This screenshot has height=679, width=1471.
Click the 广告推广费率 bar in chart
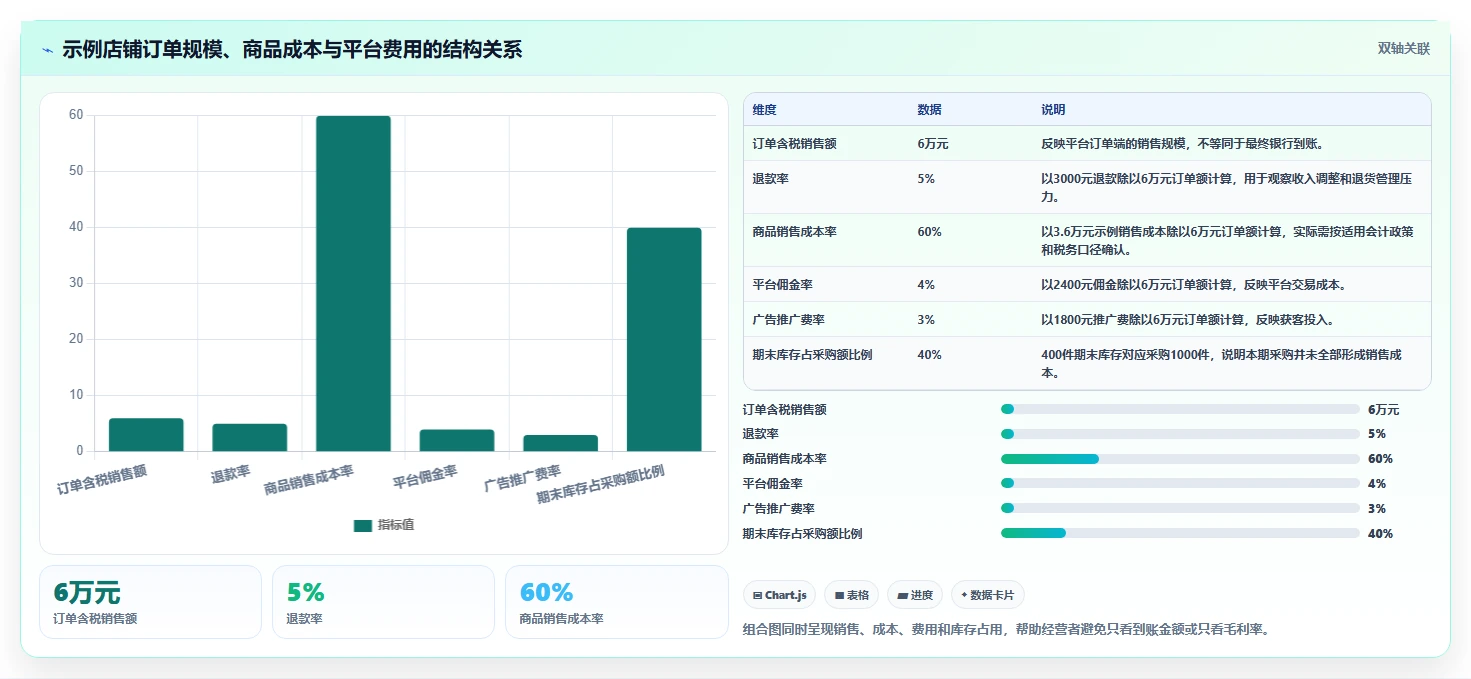560,444
